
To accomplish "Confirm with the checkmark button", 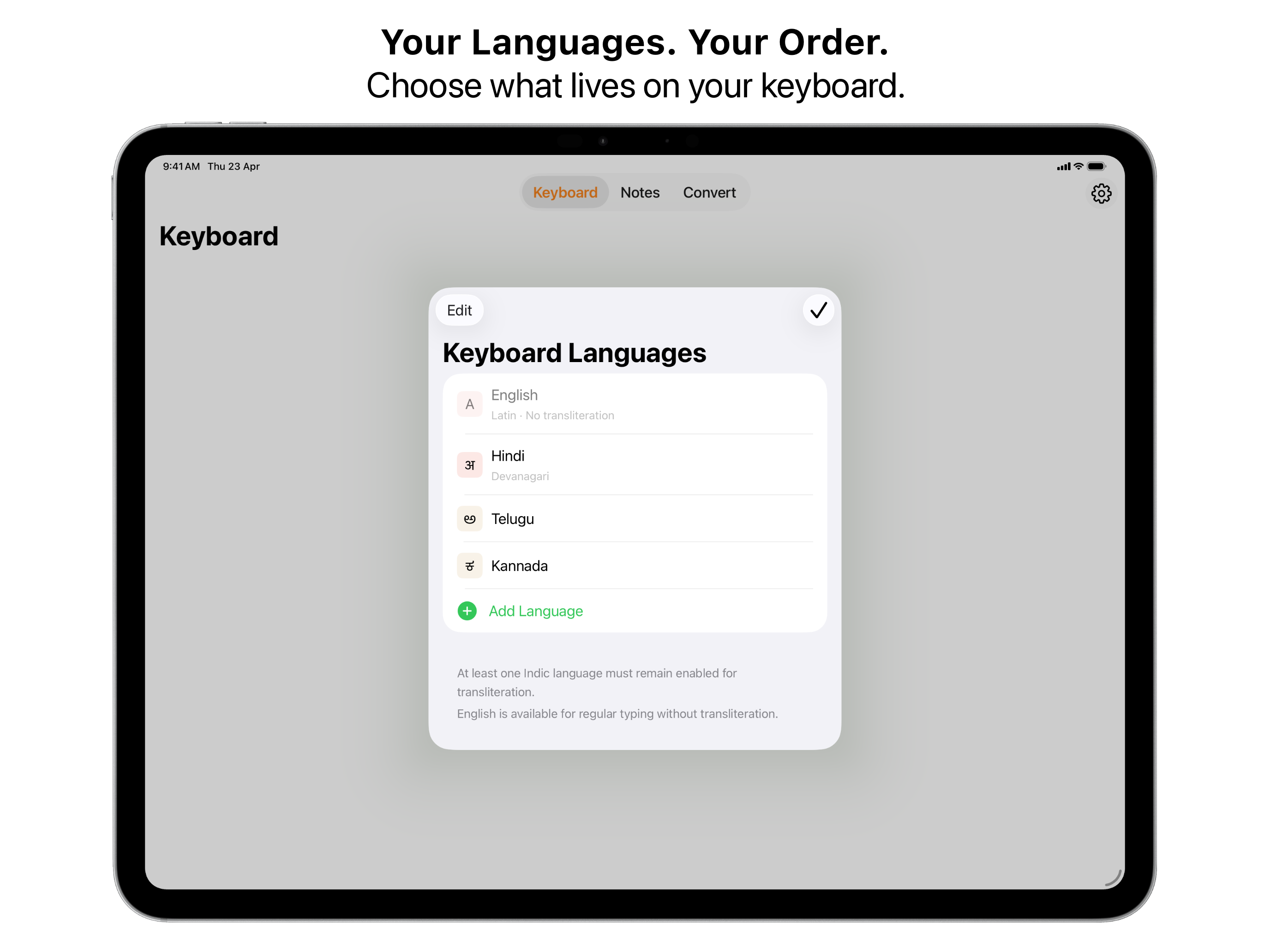I will point(818,310).
